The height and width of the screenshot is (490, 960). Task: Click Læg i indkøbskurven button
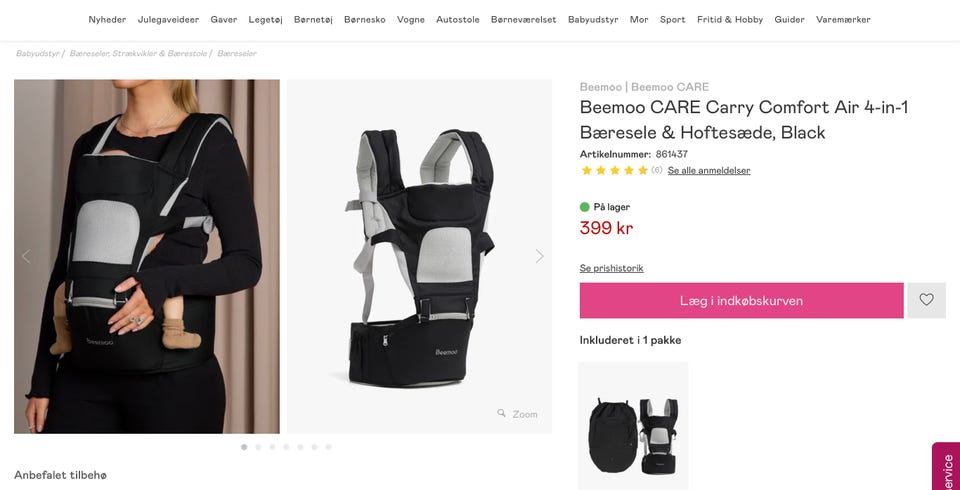(741, 300)
